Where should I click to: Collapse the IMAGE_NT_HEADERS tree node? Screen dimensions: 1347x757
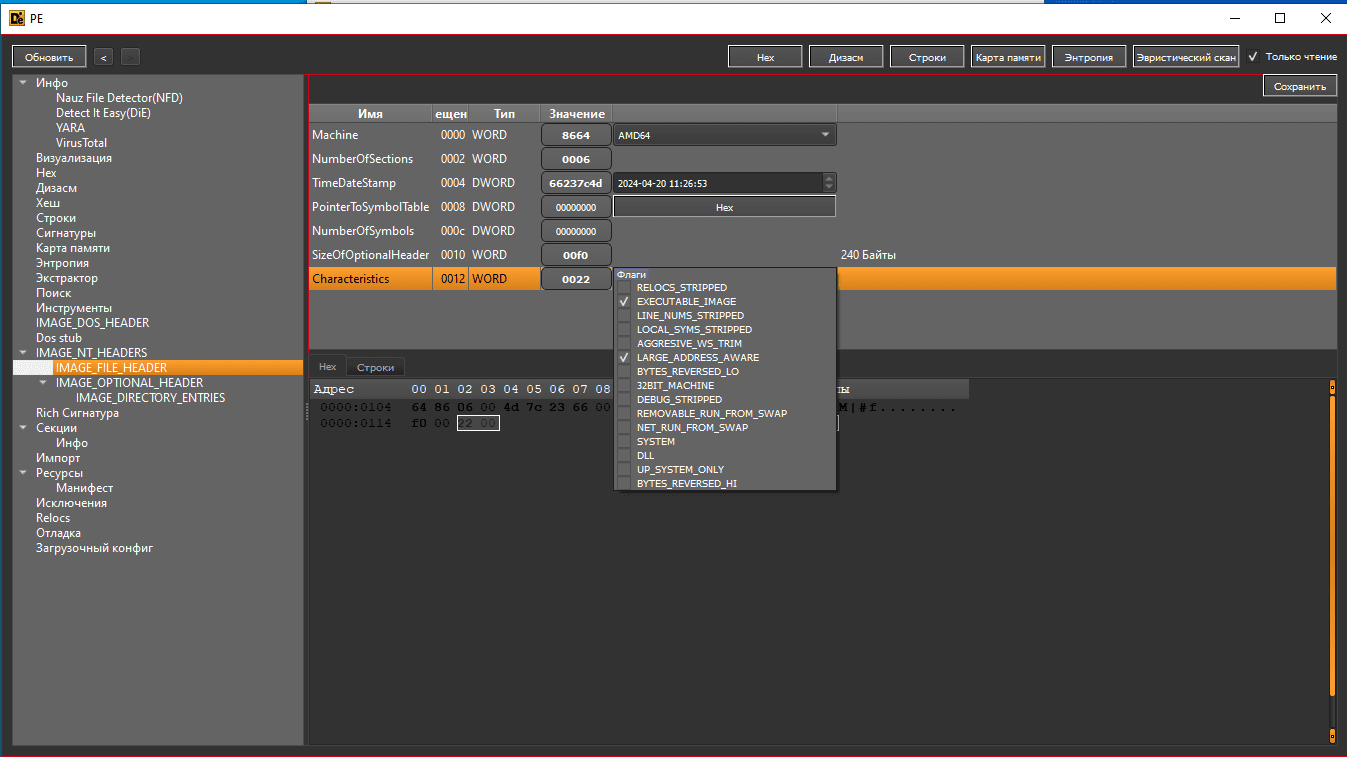22,353
